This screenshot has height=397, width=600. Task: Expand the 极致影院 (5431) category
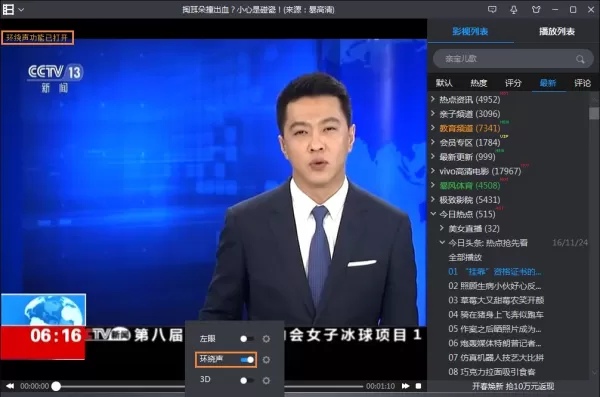(x=433, y=199)
